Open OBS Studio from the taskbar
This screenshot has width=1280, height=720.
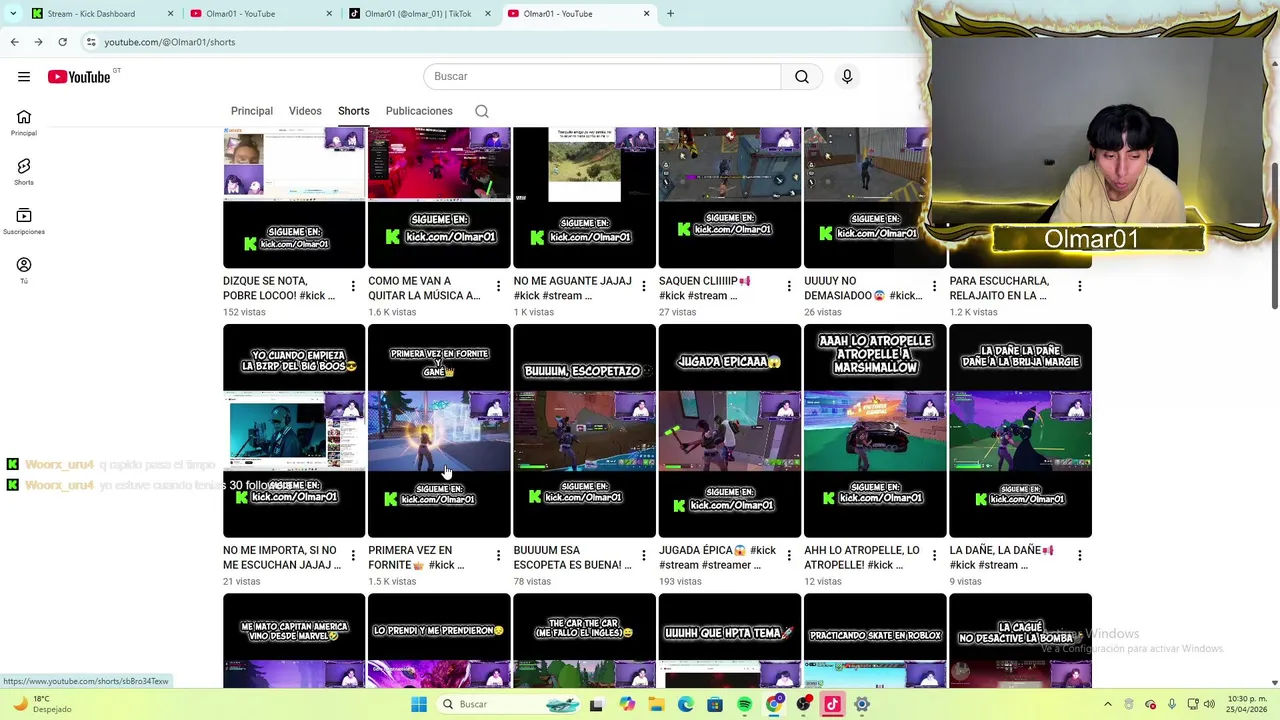[x=803, y=704]
